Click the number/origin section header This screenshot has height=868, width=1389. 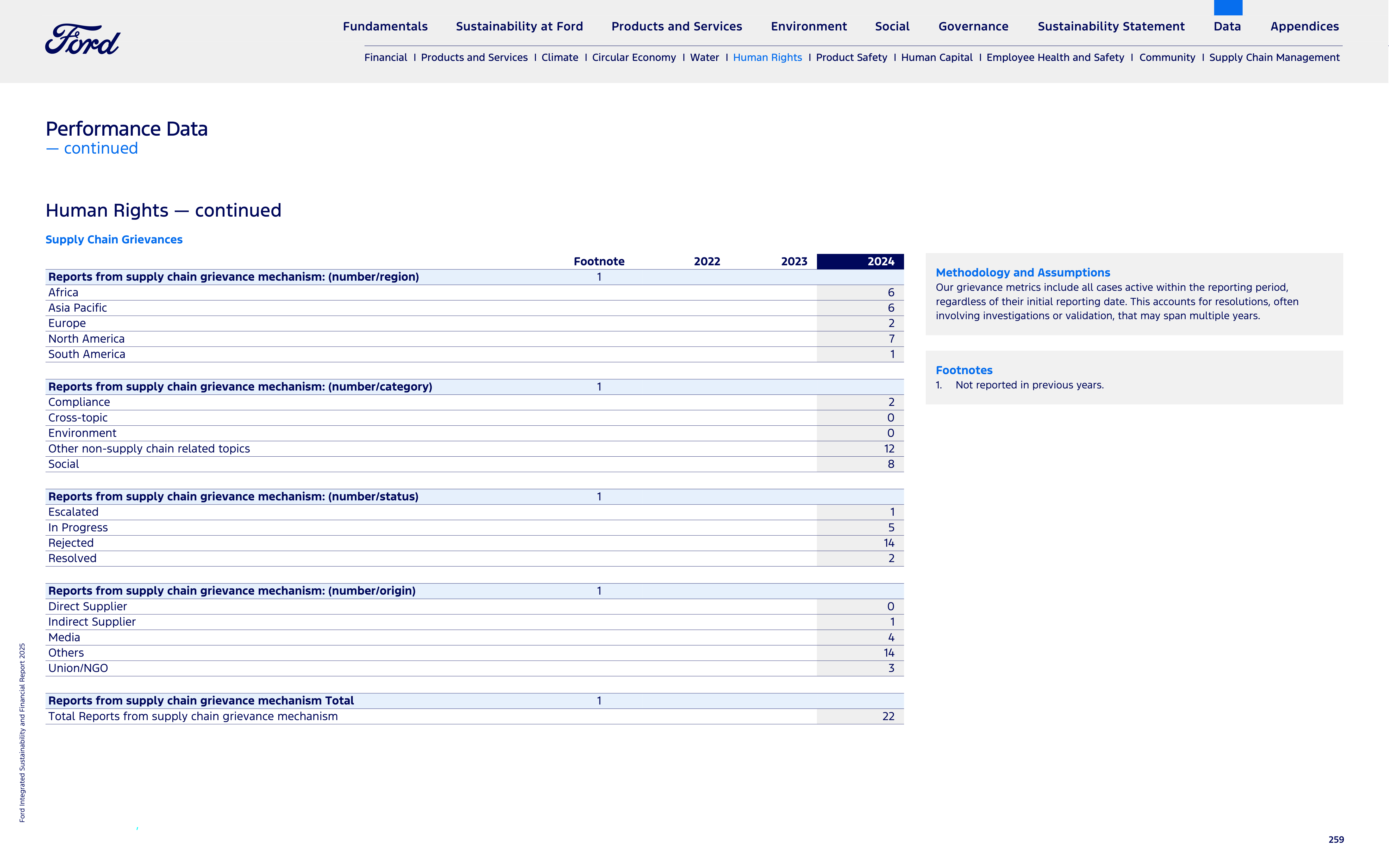tap(232, 591)
